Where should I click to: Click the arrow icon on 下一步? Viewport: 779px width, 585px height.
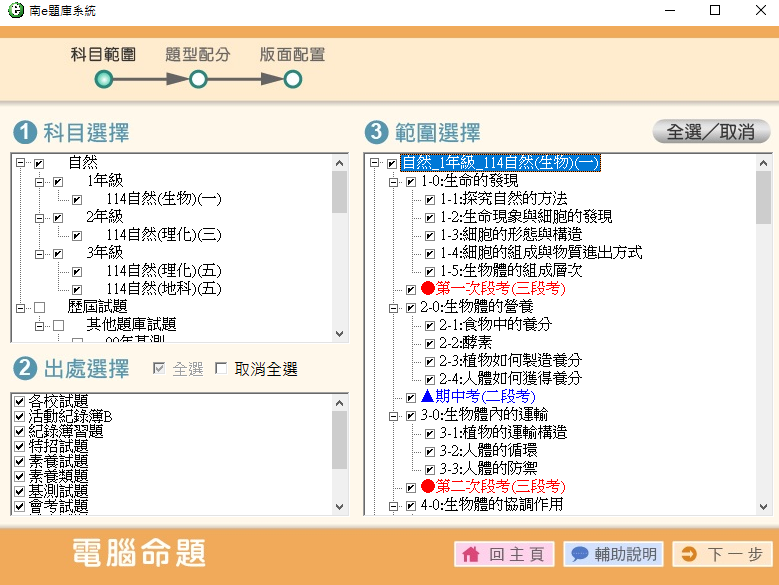tap(688, 554)
